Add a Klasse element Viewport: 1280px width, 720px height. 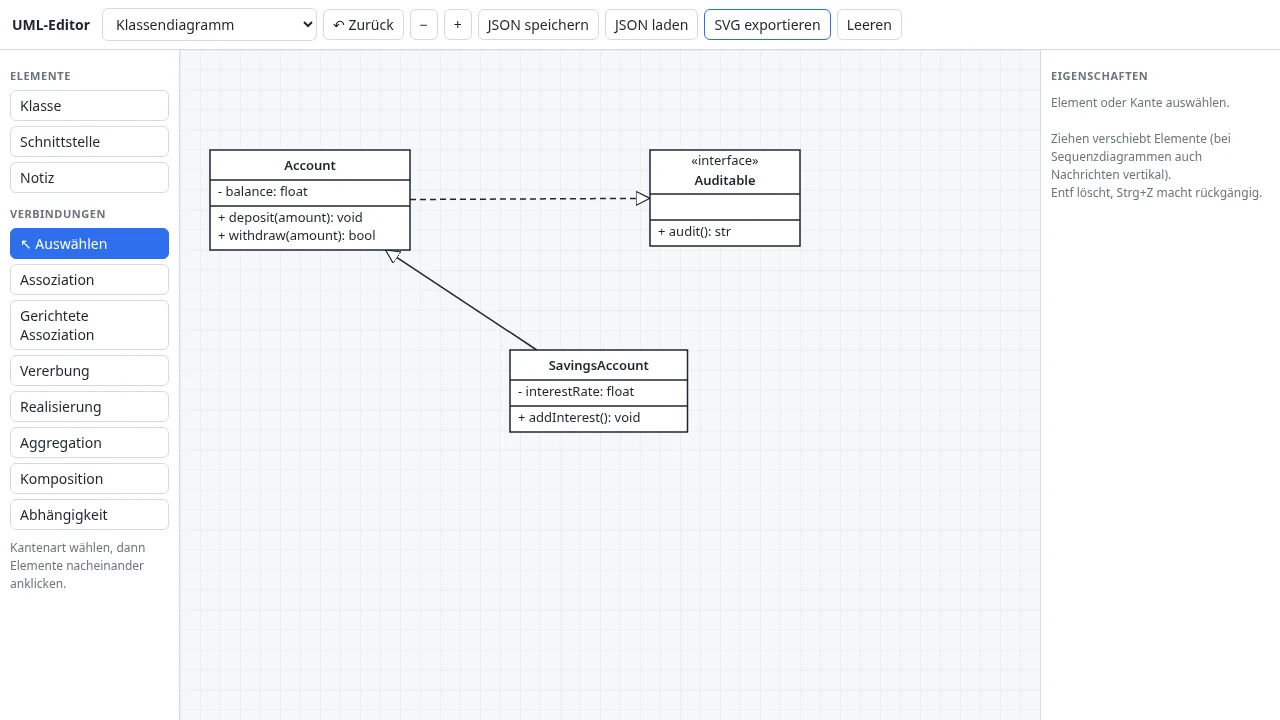[x=89, y=106]
